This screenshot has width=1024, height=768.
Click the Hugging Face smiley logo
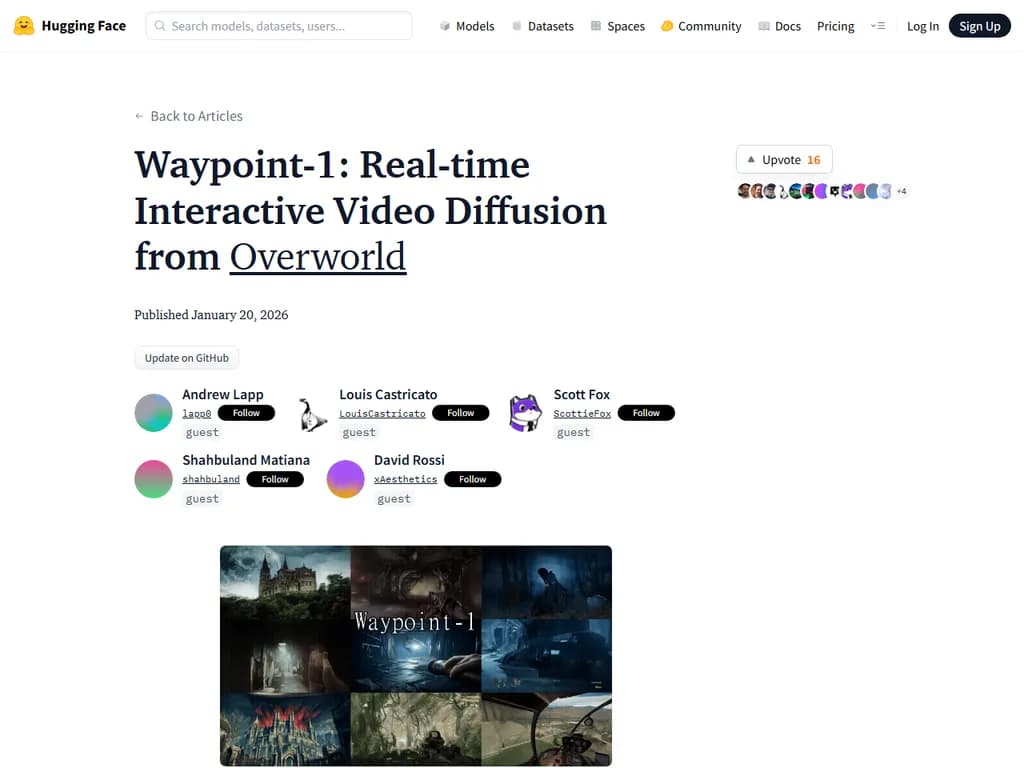(22, 25)
